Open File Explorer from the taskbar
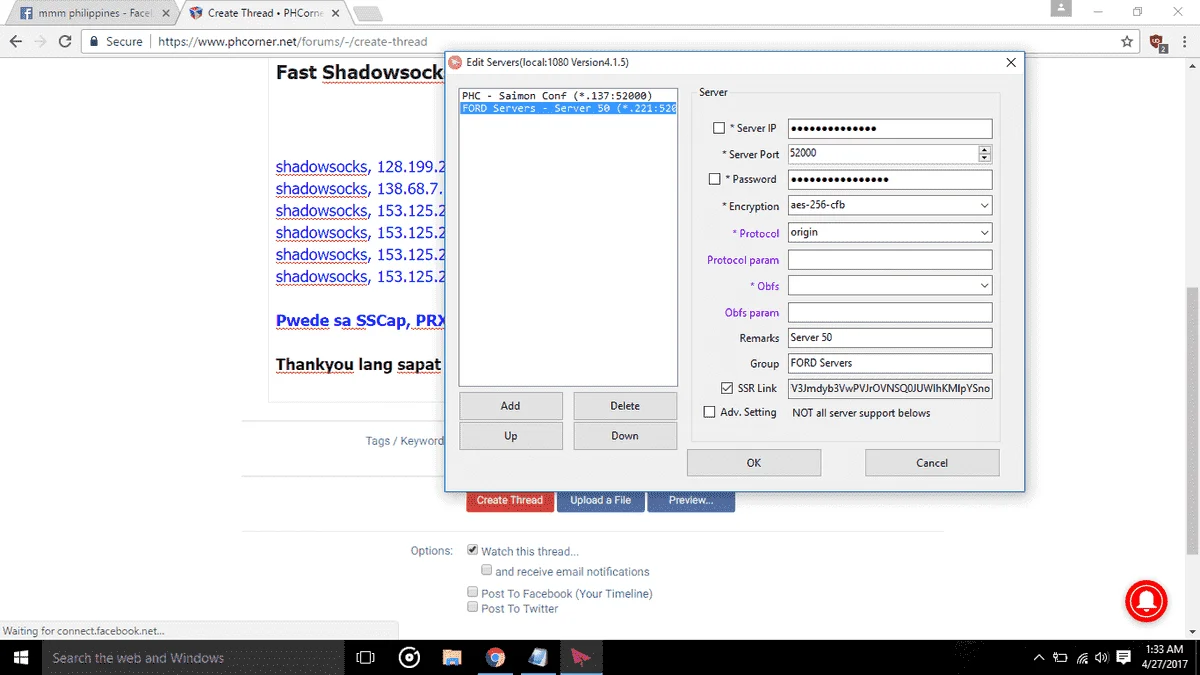Screen dimensions: 1200x675 tap(452, 657)
